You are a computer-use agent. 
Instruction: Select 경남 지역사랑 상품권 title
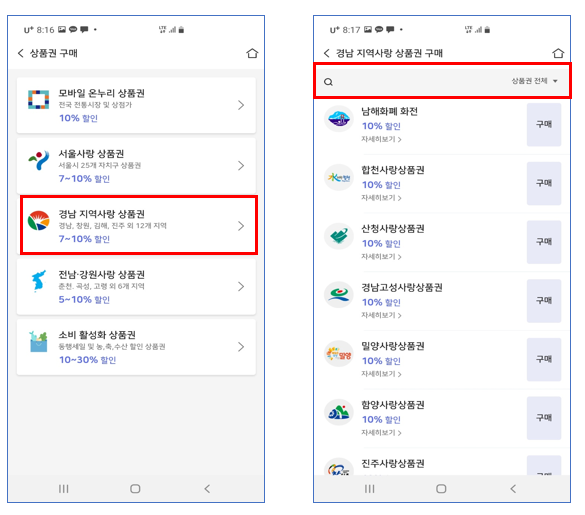[x=101, y=214]
